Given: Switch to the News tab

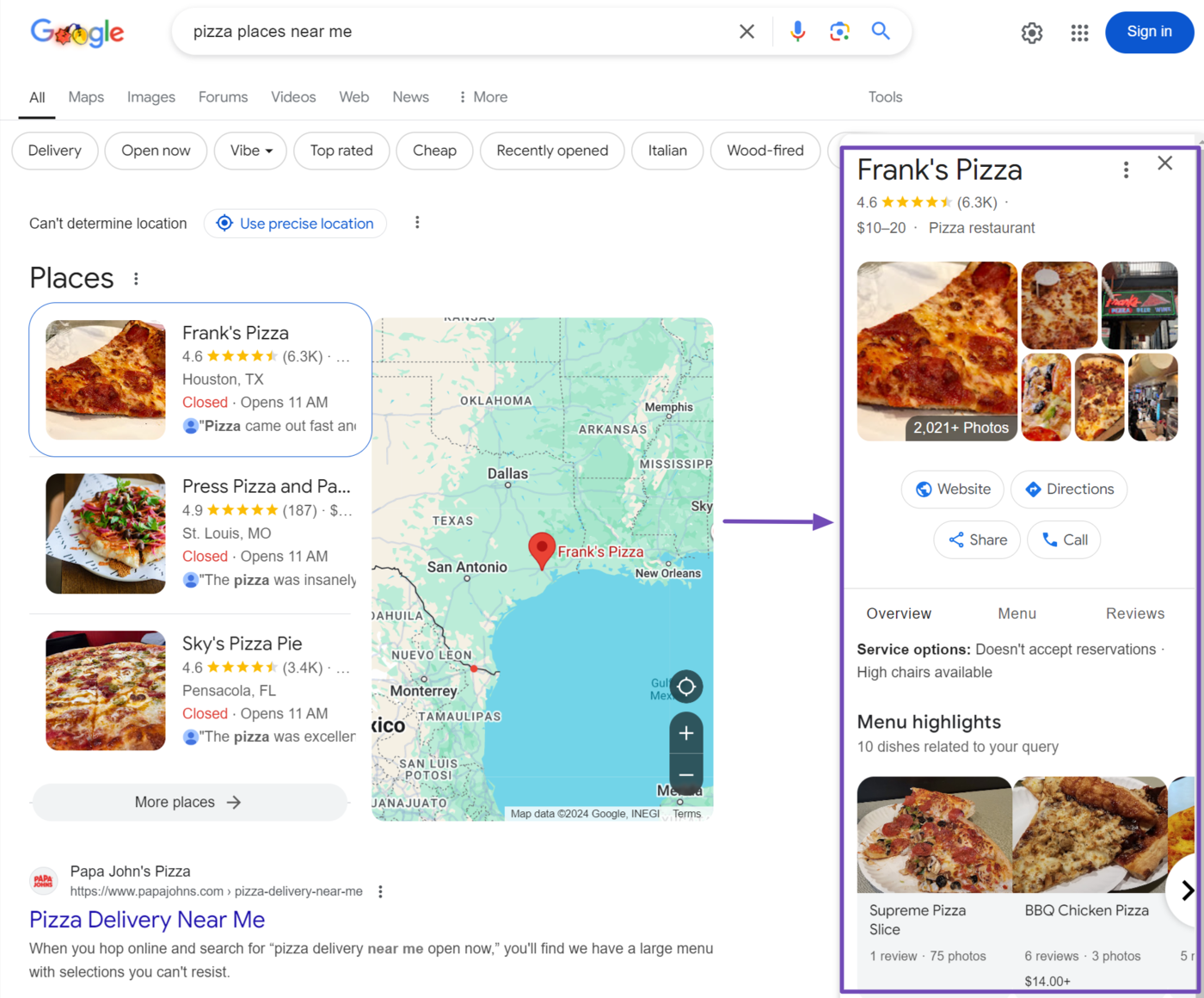Looking at the screenshot, I should tap(410, 97).
